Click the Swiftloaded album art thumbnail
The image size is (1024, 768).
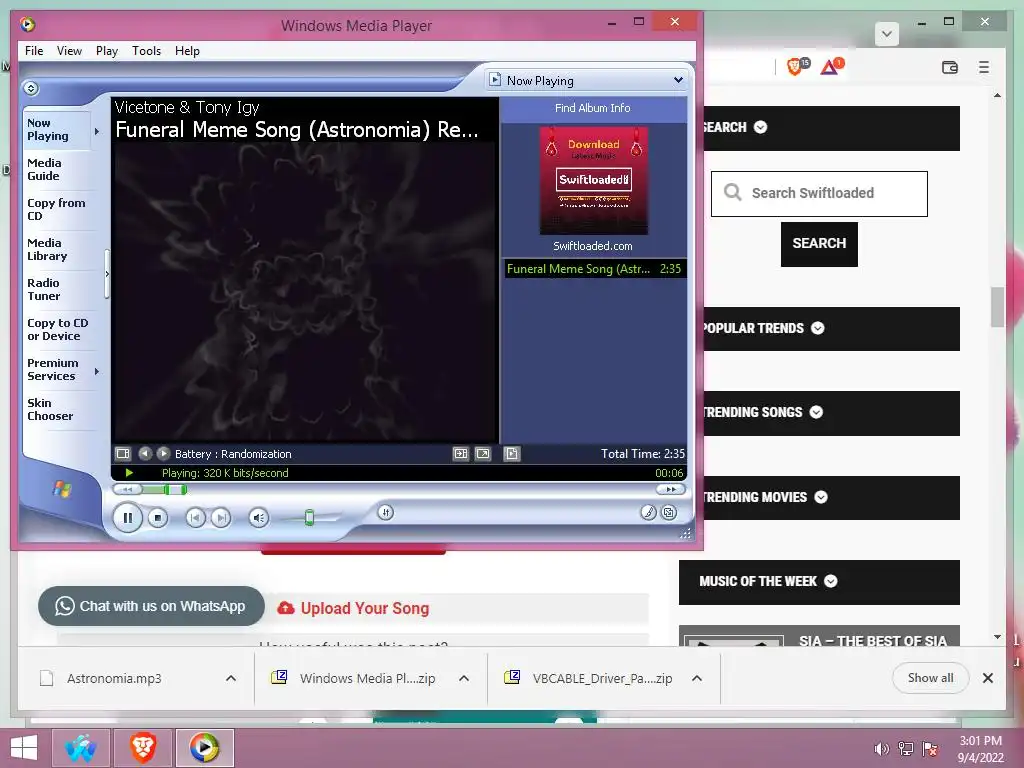tap(594, 181)
